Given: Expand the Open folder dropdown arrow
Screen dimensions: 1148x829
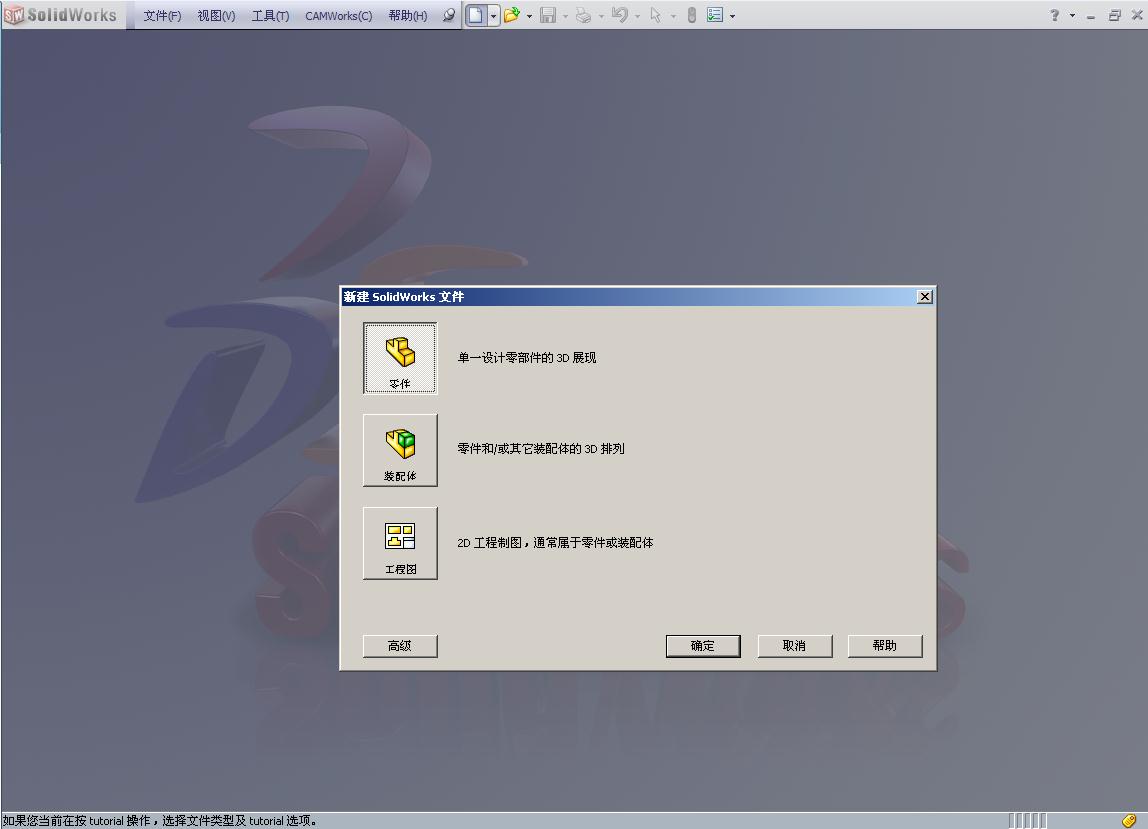Looking at the screenshot, I should [529, 15].
